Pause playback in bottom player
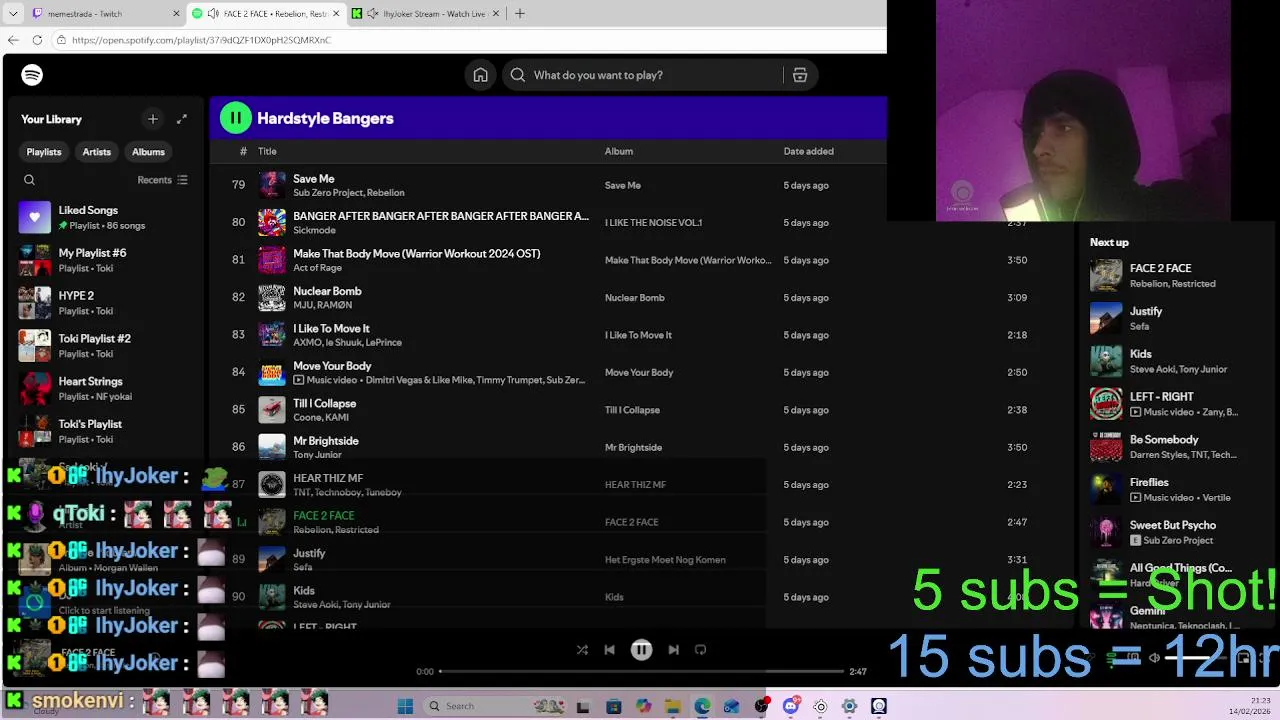The height and width of the screenshot is (720, 1280). [x=641, y=650]
